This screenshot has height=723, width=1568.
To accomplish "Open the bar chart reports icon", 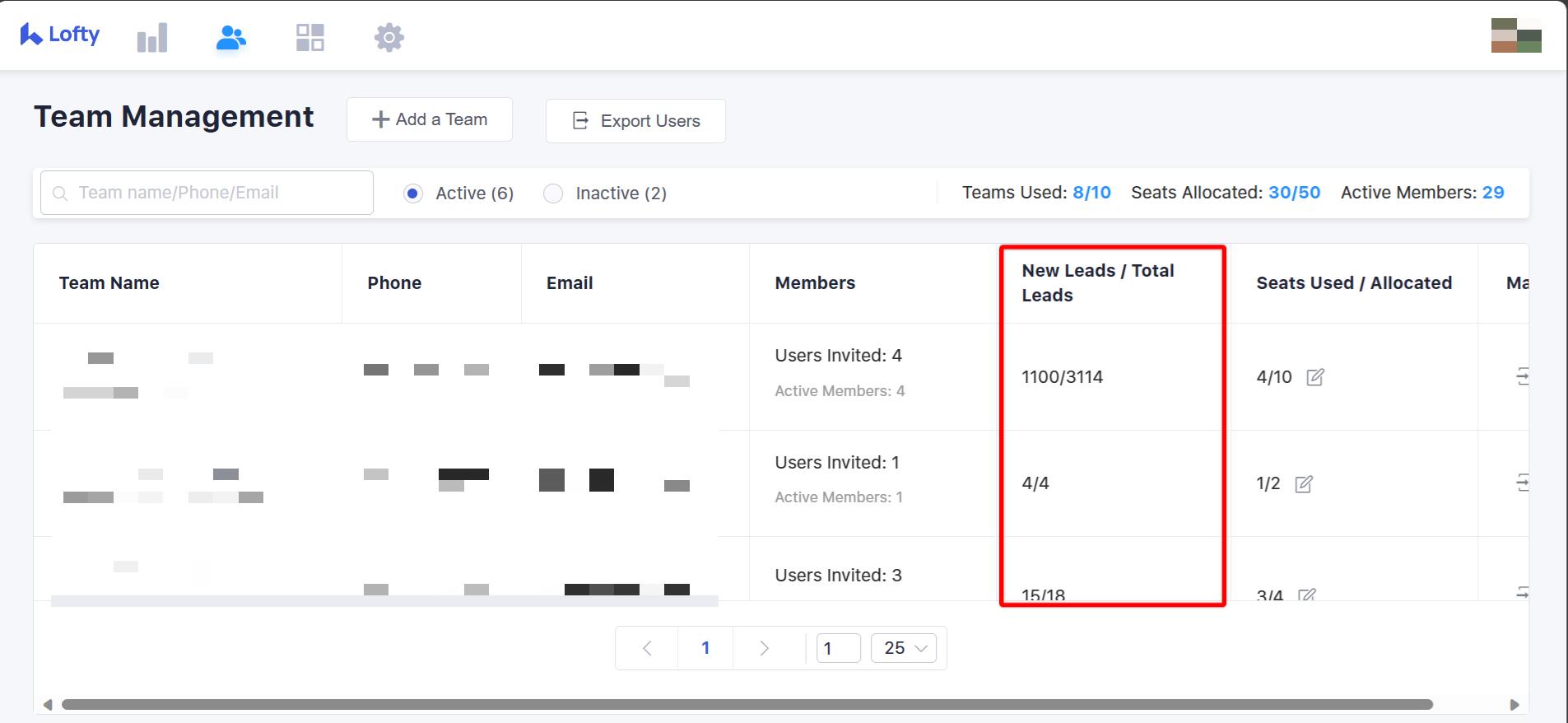I will click(152, 38).
